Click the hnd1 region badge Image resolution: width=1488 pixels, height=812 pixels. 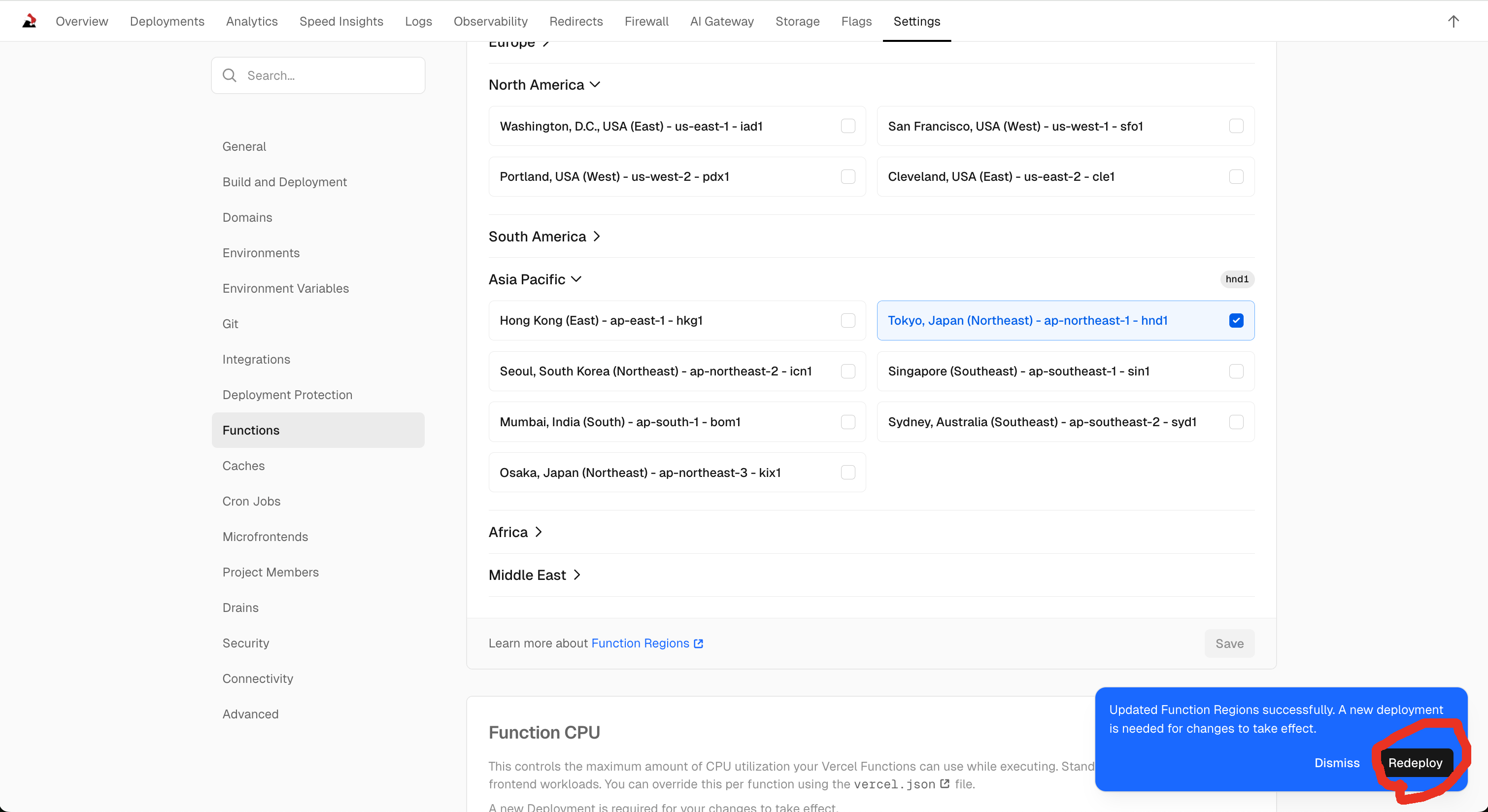1237,279
